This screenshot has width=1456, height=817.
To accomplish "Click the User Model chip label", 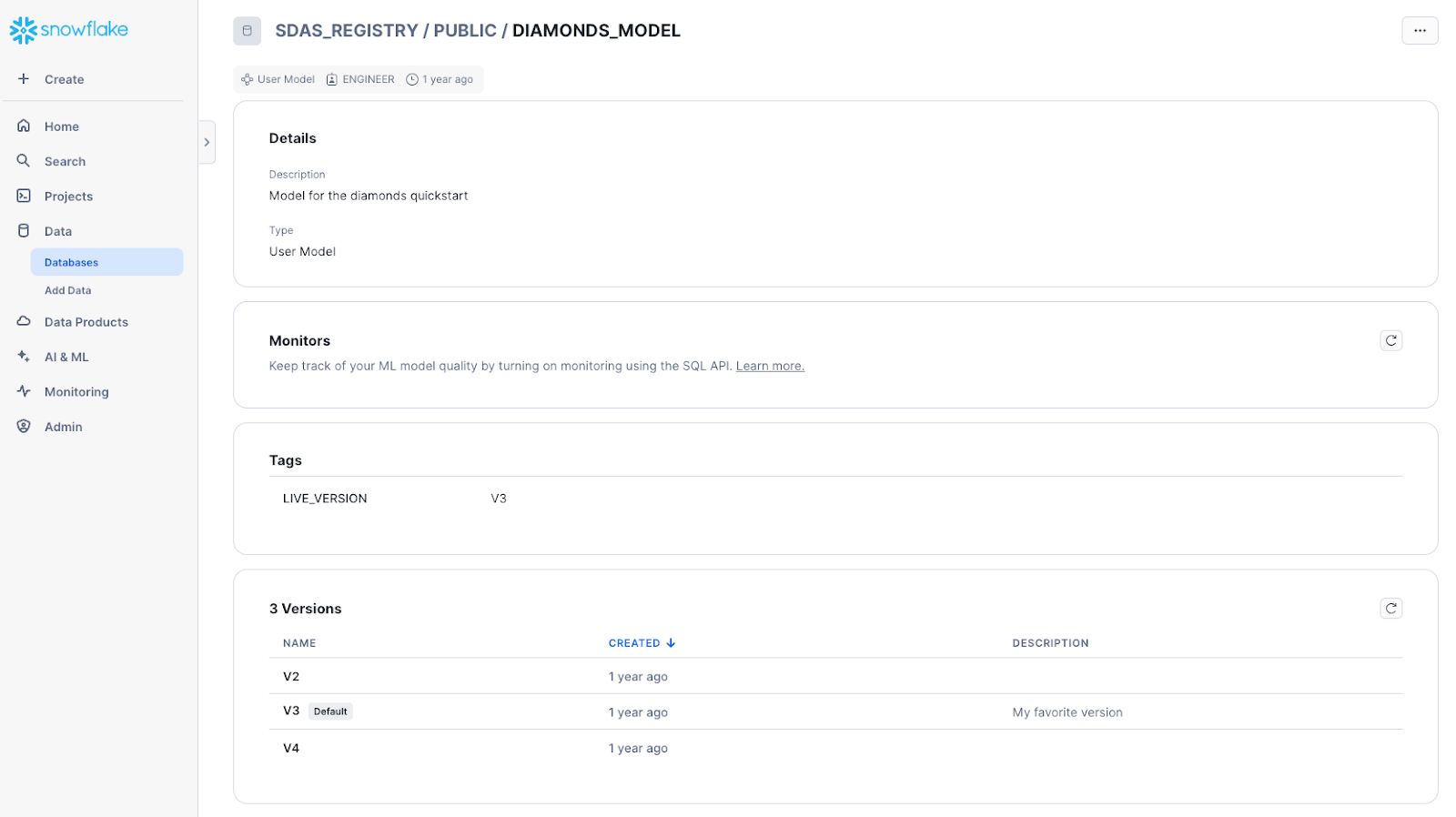I will click(286, 79).
